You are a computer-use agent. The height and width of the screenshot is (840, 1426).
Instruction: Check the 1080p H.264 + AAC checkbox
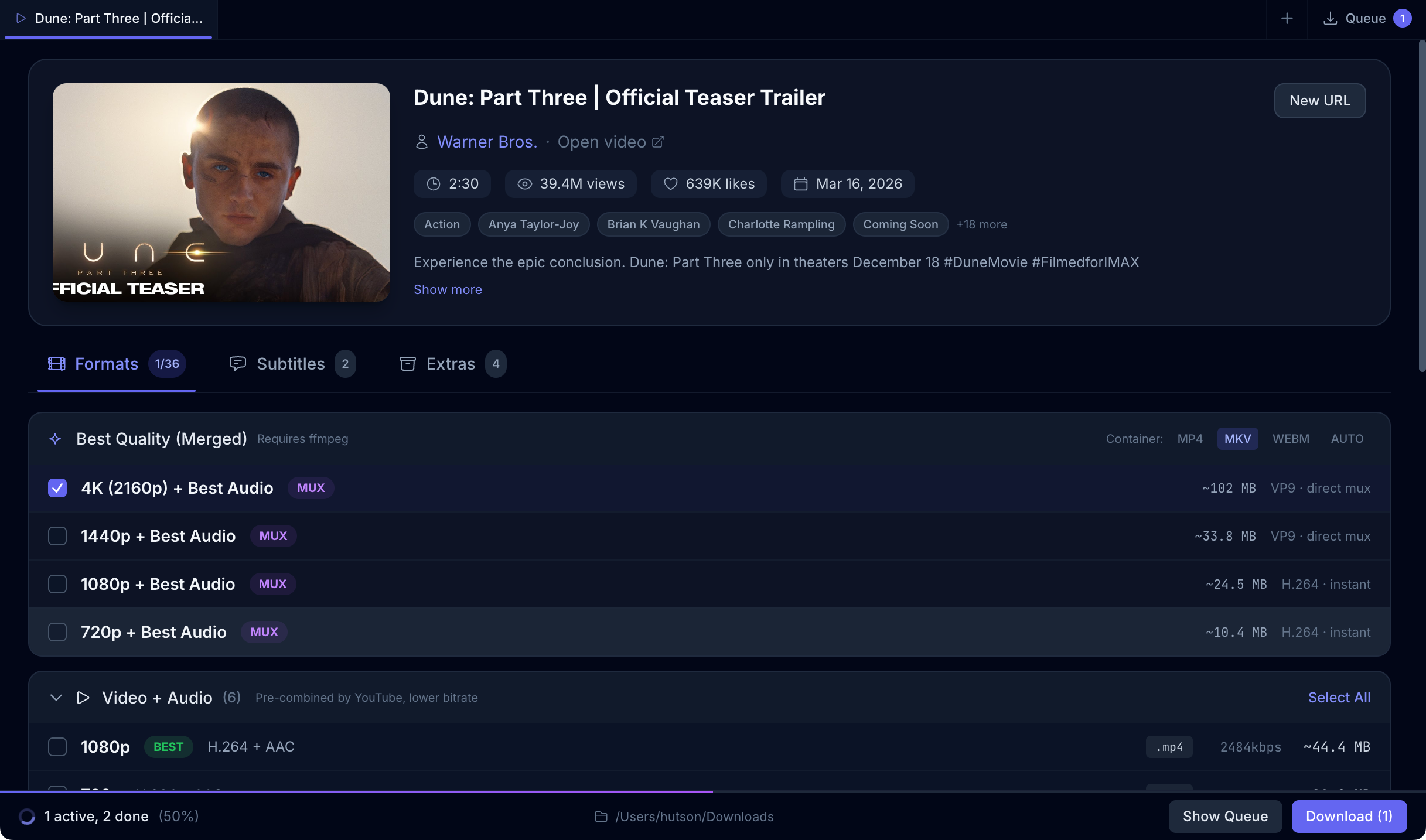pos(57,747)
